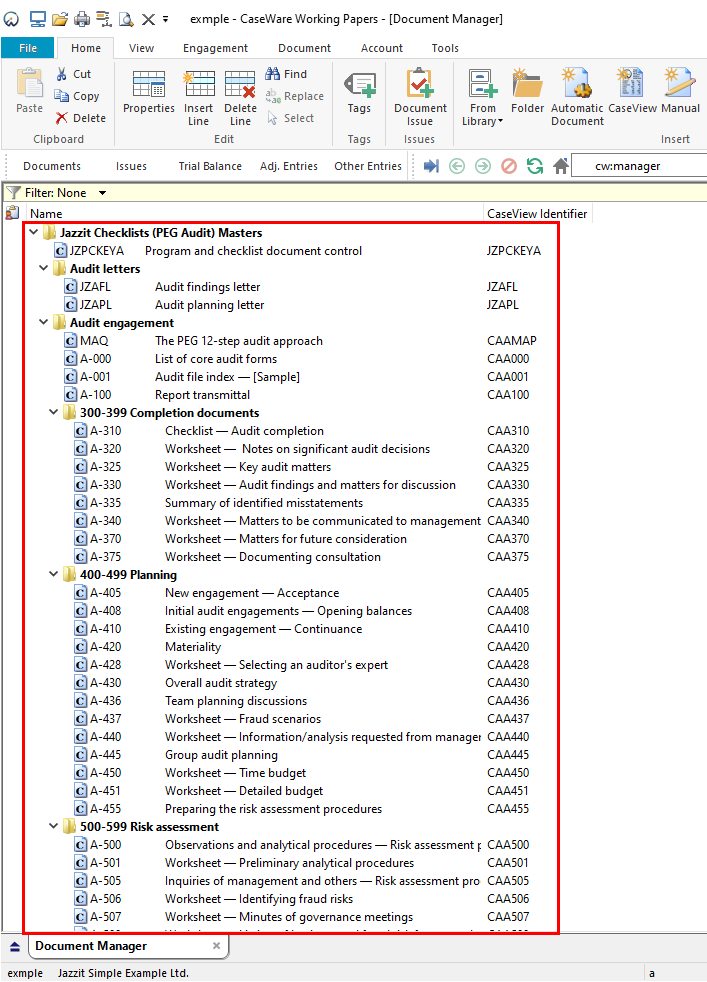
Task: Switch to the Document ribbon tab
Action: click(x=304, y=48)
